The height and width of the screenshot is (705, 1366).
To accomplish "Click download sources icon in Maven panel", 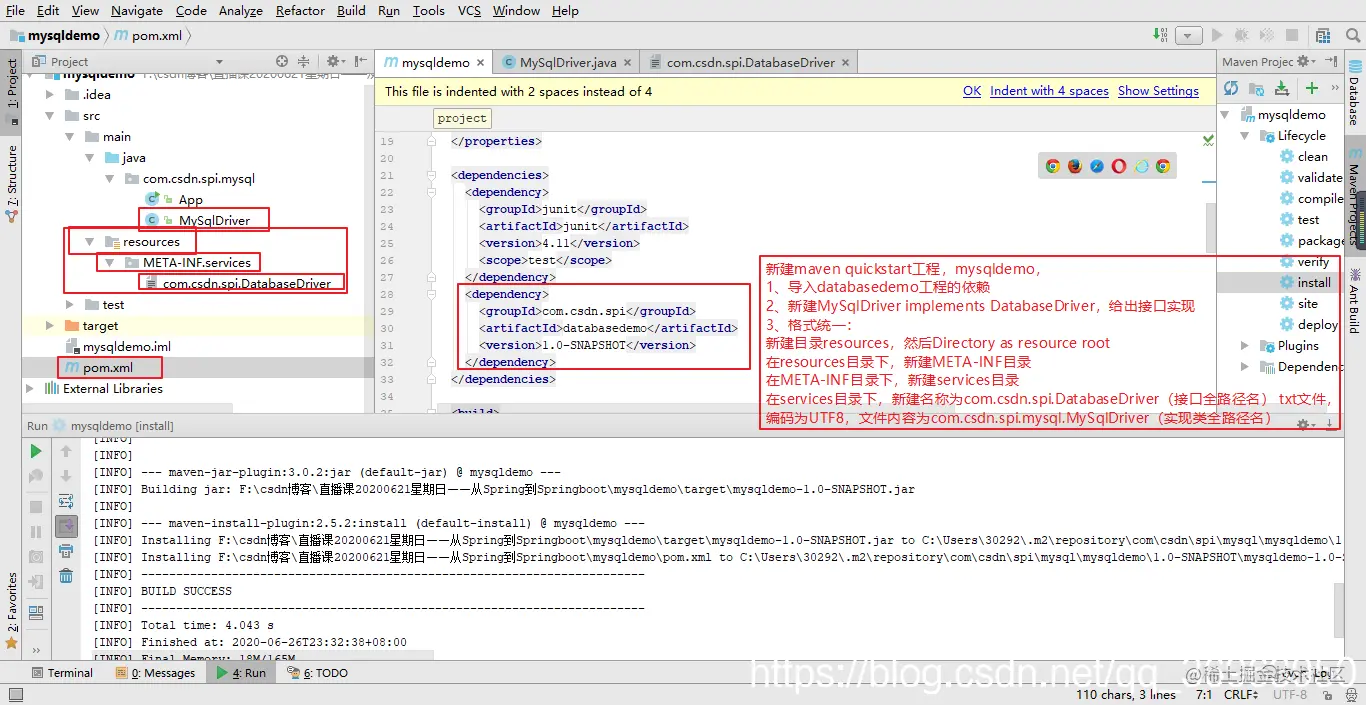I will pos(1282,89).
